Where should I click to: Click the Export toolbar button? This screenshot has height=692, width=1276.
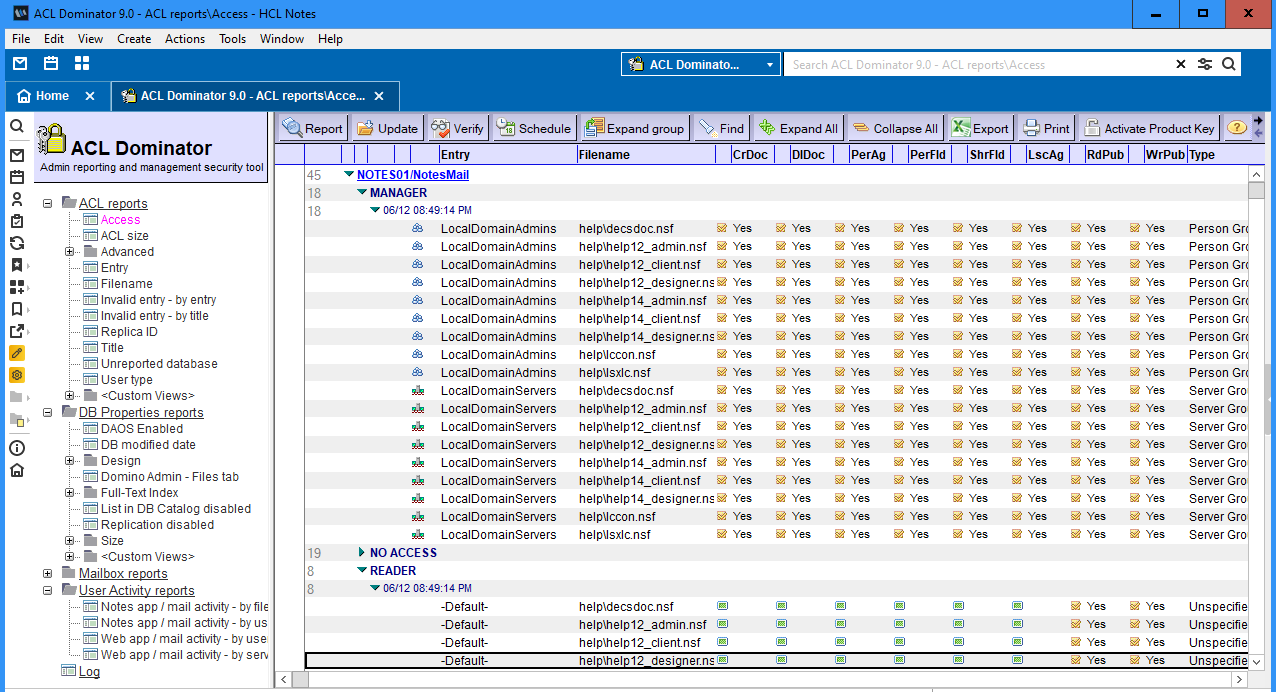pos(980,128)
